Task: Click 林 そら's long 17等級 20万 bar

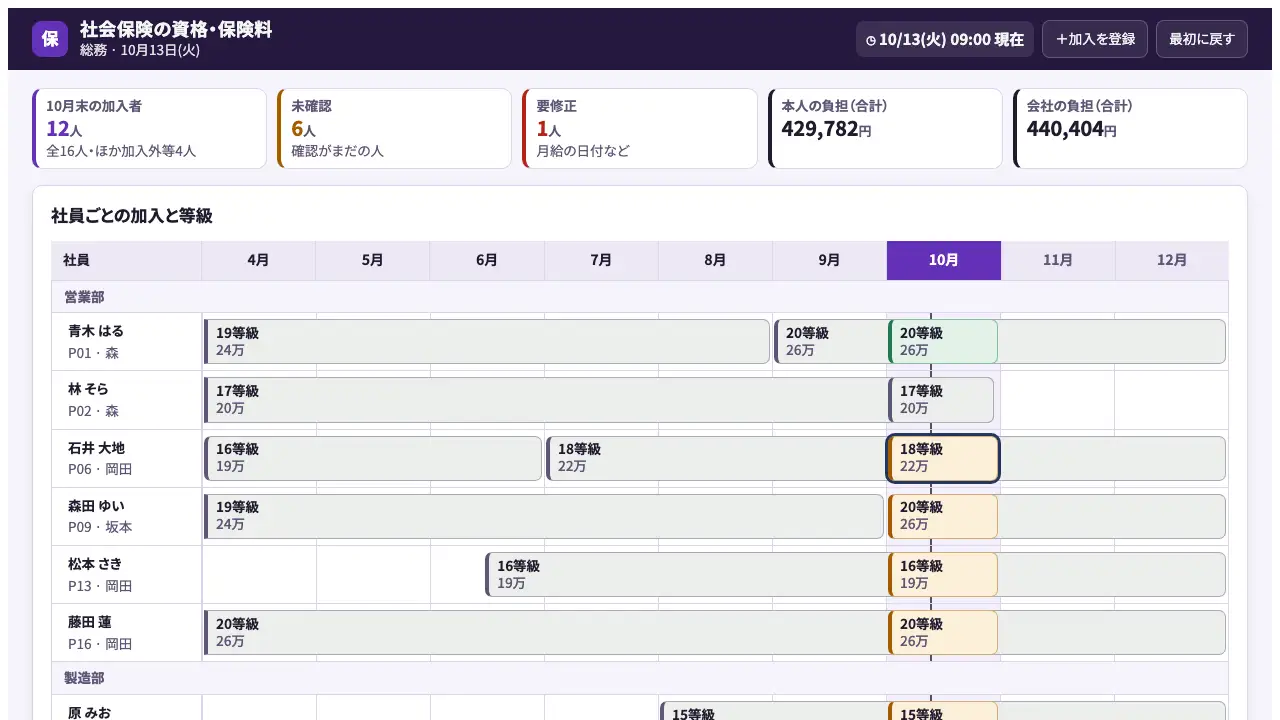Action: 545,400
